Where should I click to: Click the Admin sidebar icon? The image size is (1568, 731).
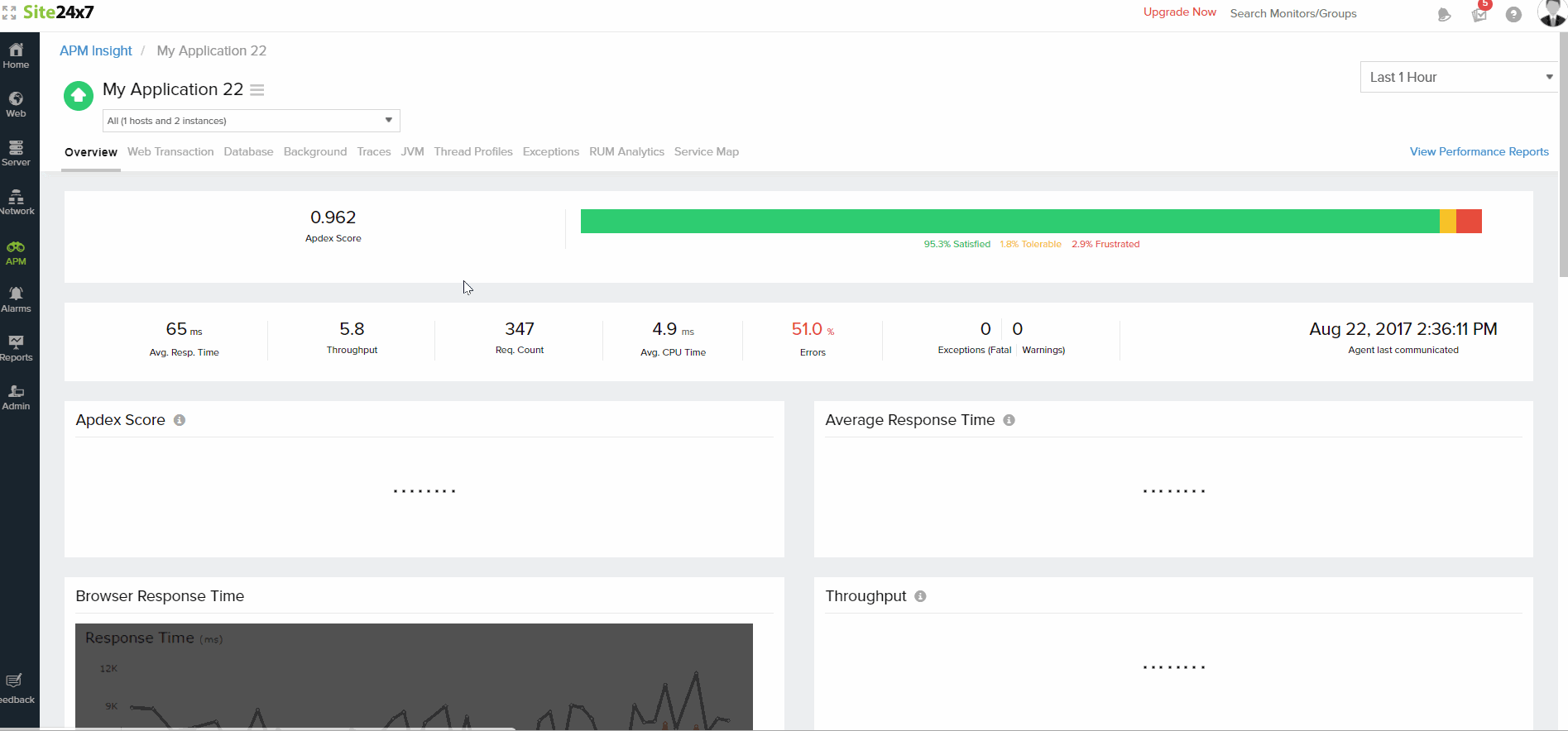(16, 397)
